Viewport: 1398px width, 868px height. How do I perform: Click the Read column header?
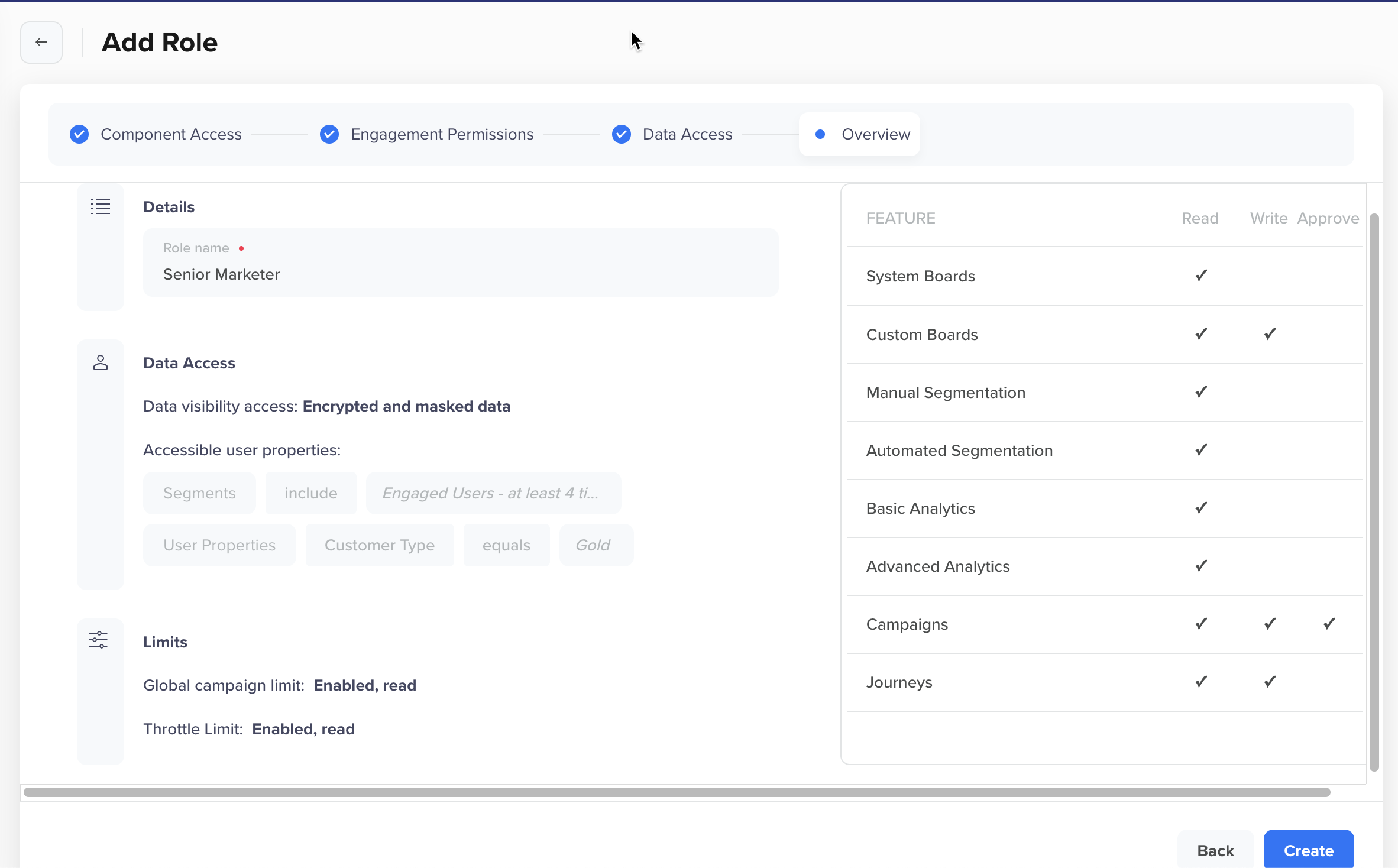click(1200, 218)
